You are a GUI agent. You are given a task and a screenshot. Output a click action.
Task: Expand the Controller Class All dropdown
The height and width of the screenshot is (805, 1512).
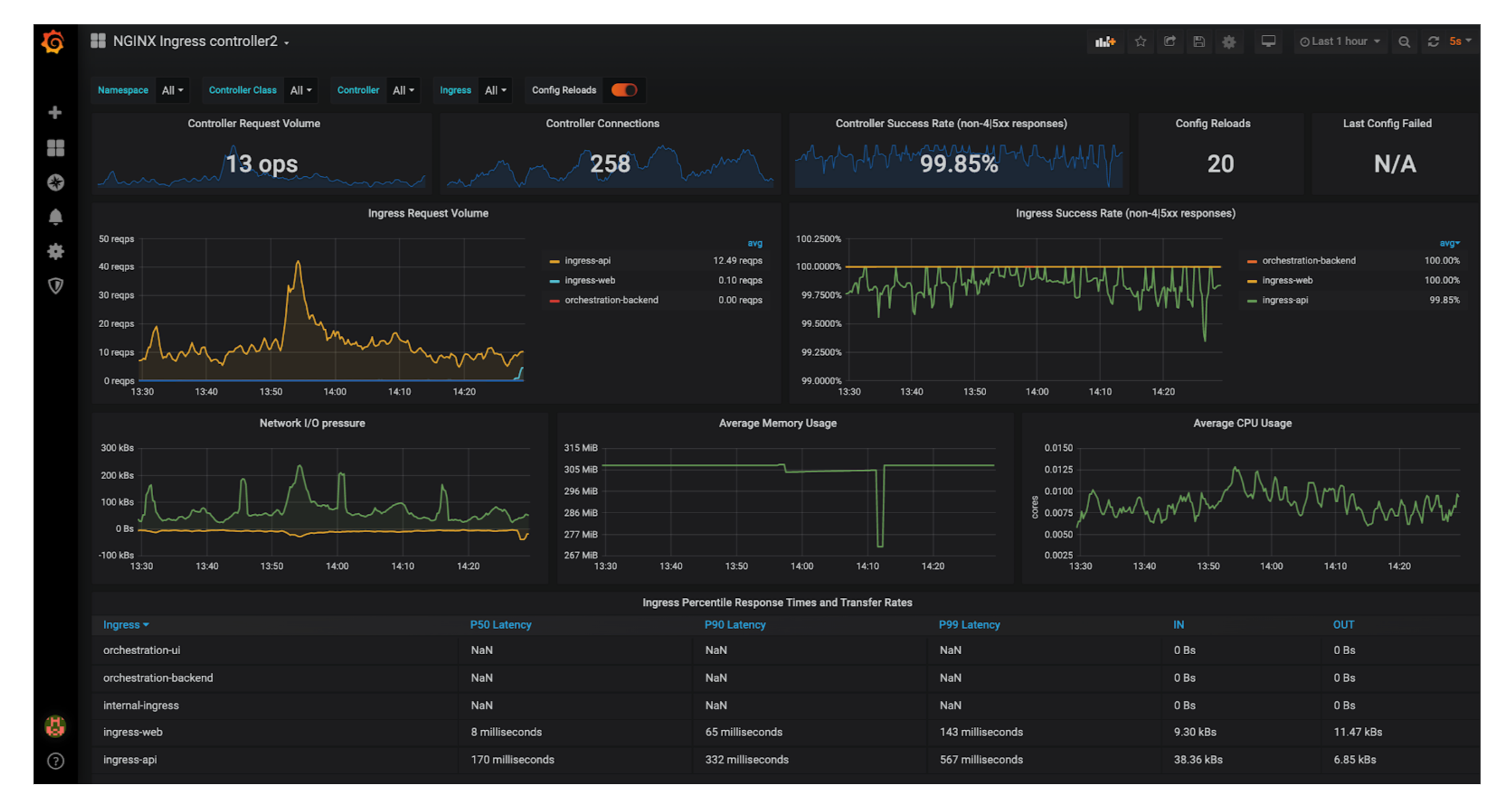coord(300,90)
